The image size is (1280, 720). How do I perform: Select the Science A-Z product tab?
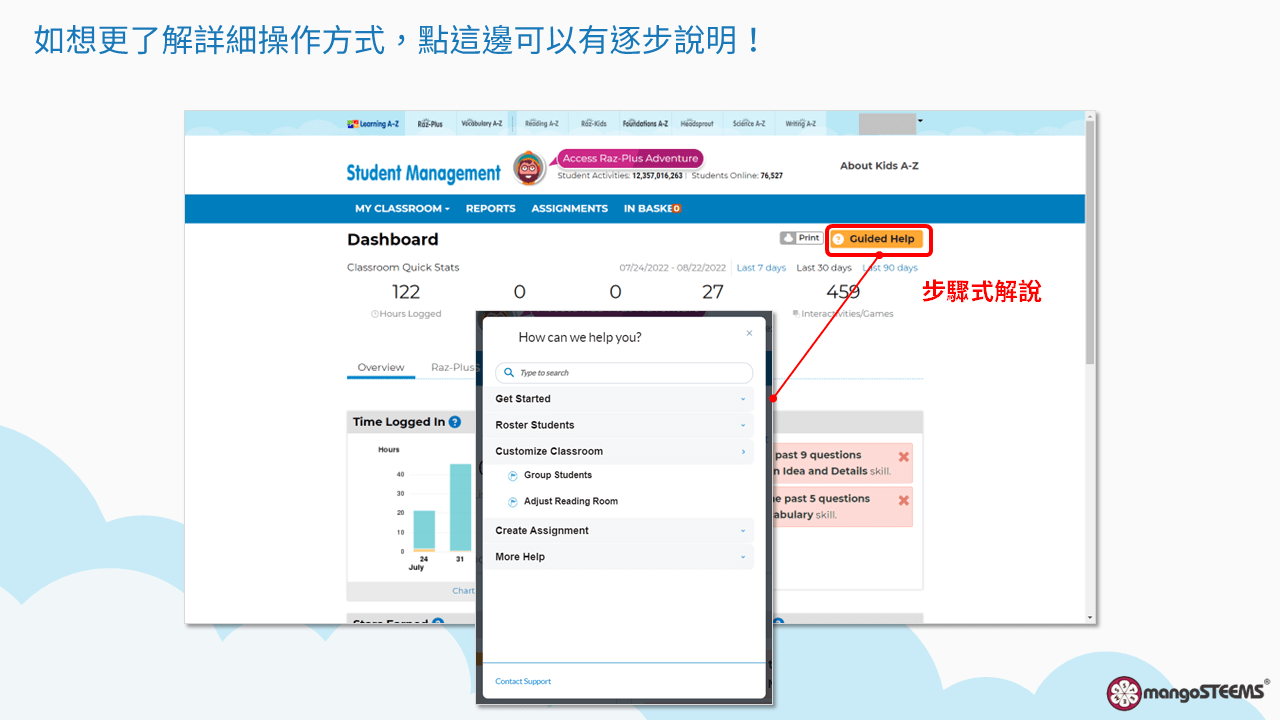749,124
